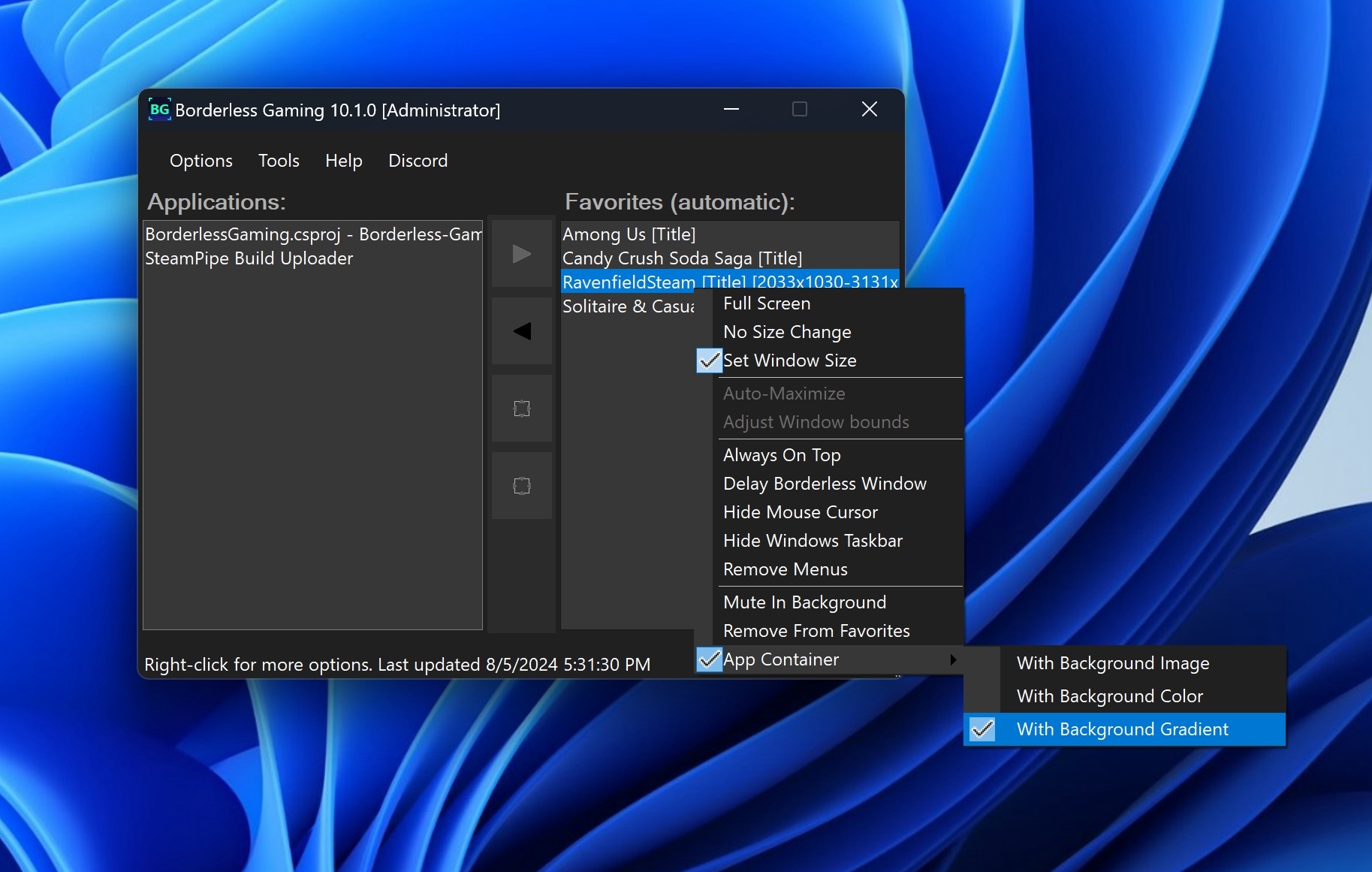Uncheck the App Container option
Viewport: 1372px width, 872px height.
coord(709,659)
